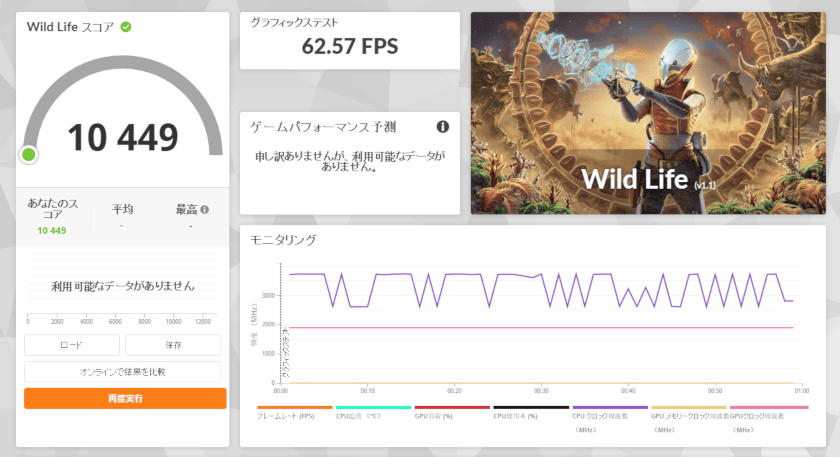Click オンラインで結果を比較 button

tap(123, 371)
